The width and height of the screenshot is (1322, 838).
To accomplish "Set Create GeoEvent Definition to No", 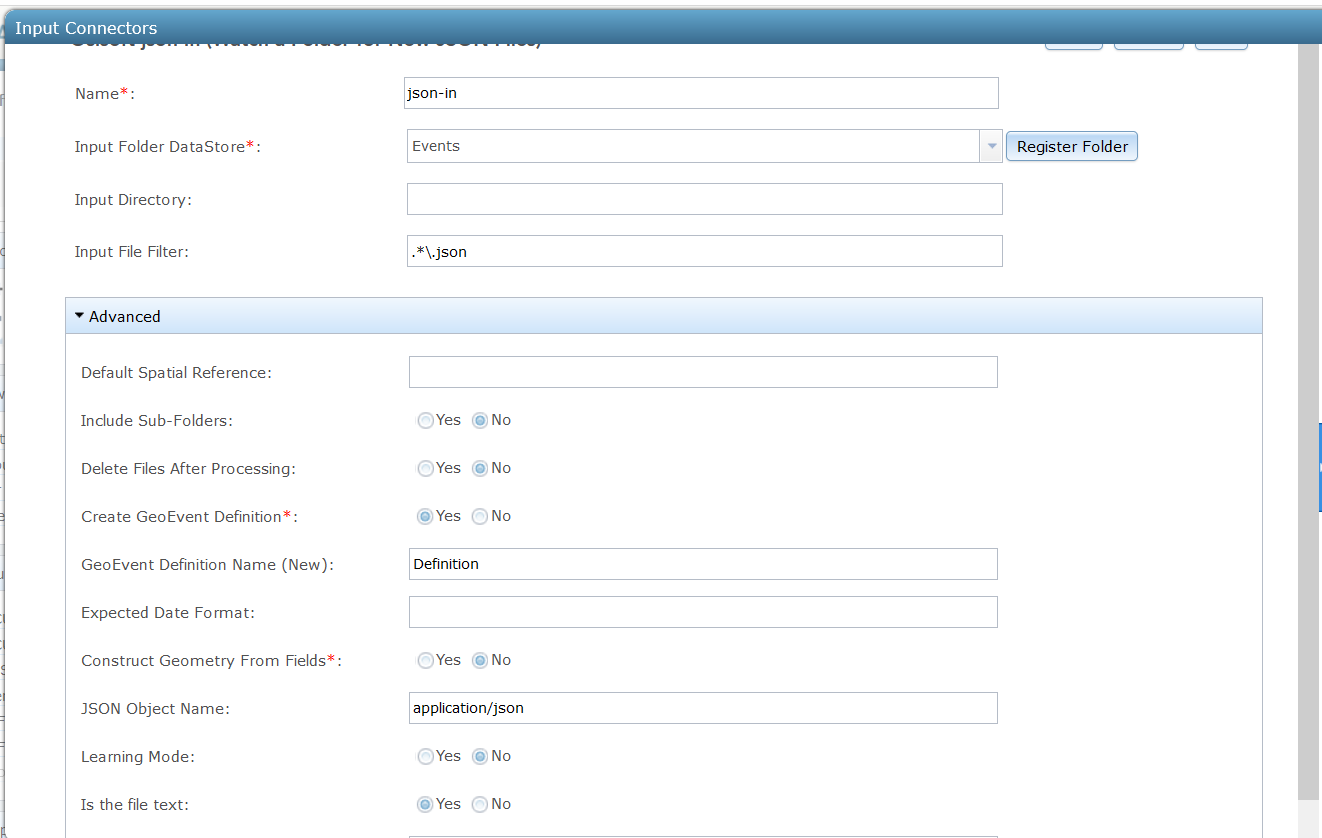I will [x=480, y=516].
